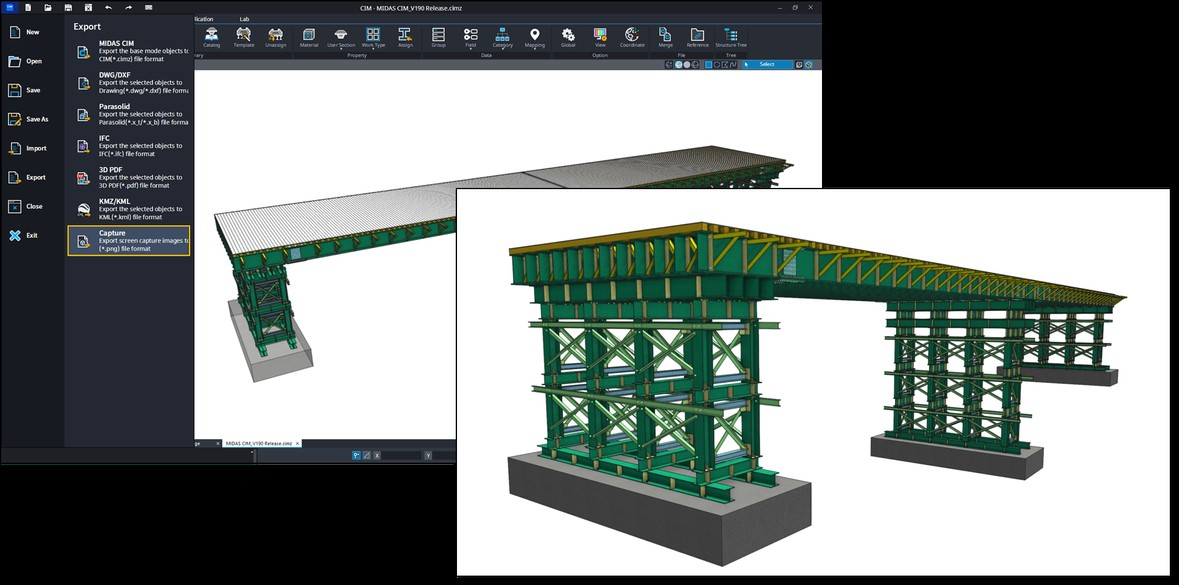Open the Material tool
Viewport: 1179px width, 585px height.
[307, 38]
